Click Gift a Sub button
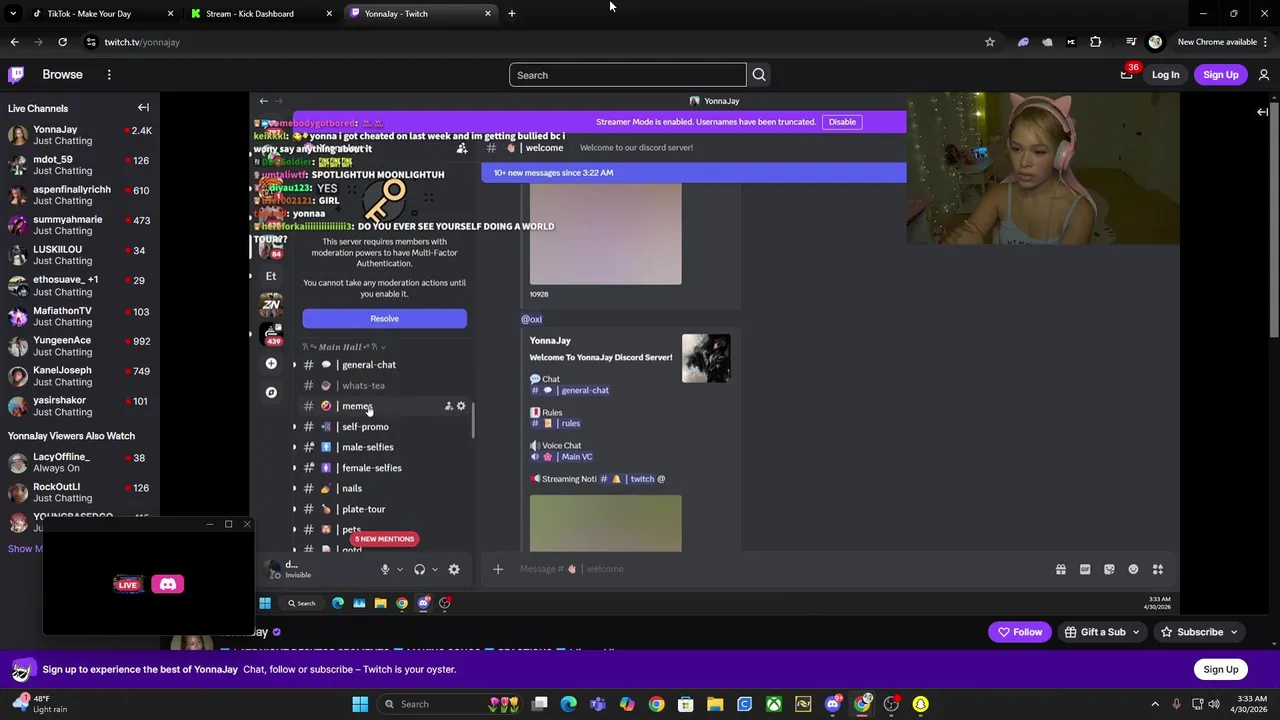The width and height of the screenshot is (1280, 720). pyautogui.click(x=1102, y=632)
